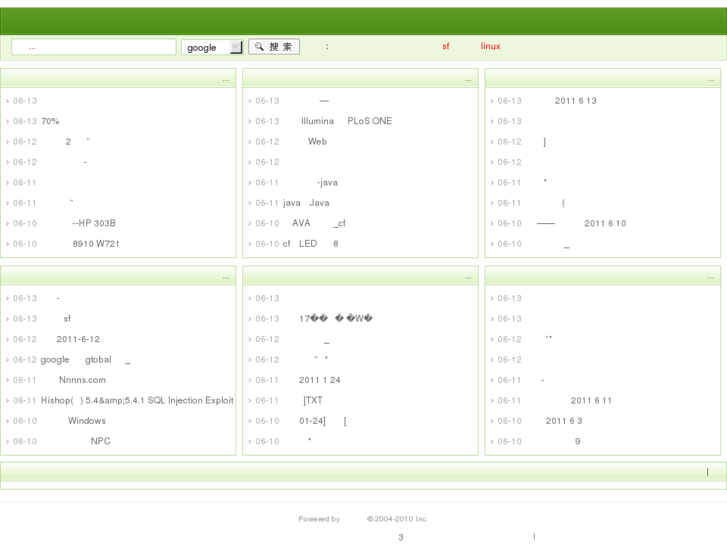Viewport: 727px width, 545px height.
Task: Open the google search engine dropdown
Action: click(x=212, y=47)
